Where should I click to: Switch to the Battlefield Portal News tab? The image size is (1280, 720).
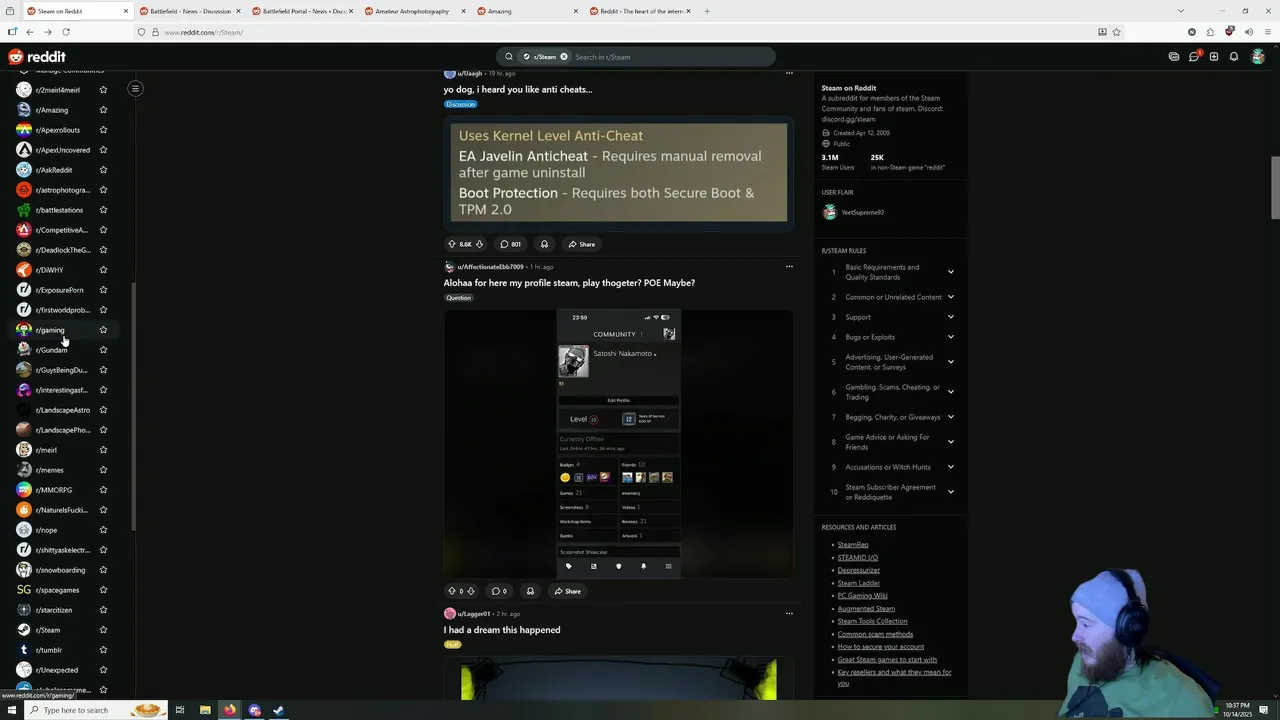pos(301,11)
